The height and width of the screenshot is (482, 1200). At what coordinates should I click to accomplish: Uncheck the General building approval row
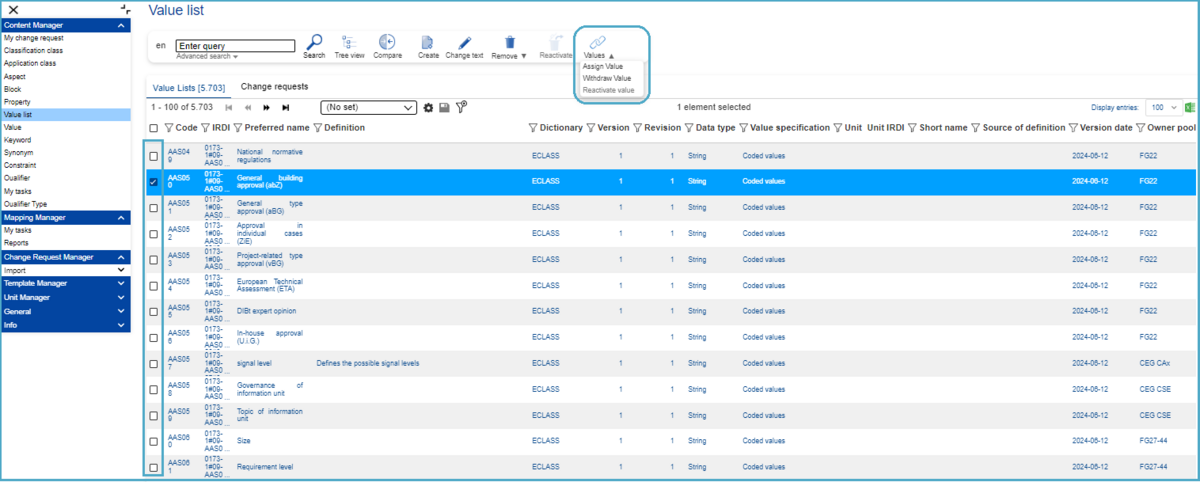tap(153, 182)
